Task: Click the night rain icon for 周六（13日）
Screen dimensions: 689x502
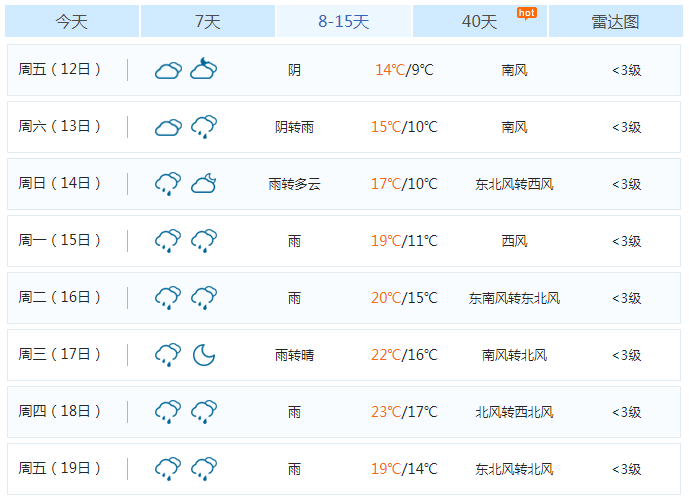Action: 204,127
